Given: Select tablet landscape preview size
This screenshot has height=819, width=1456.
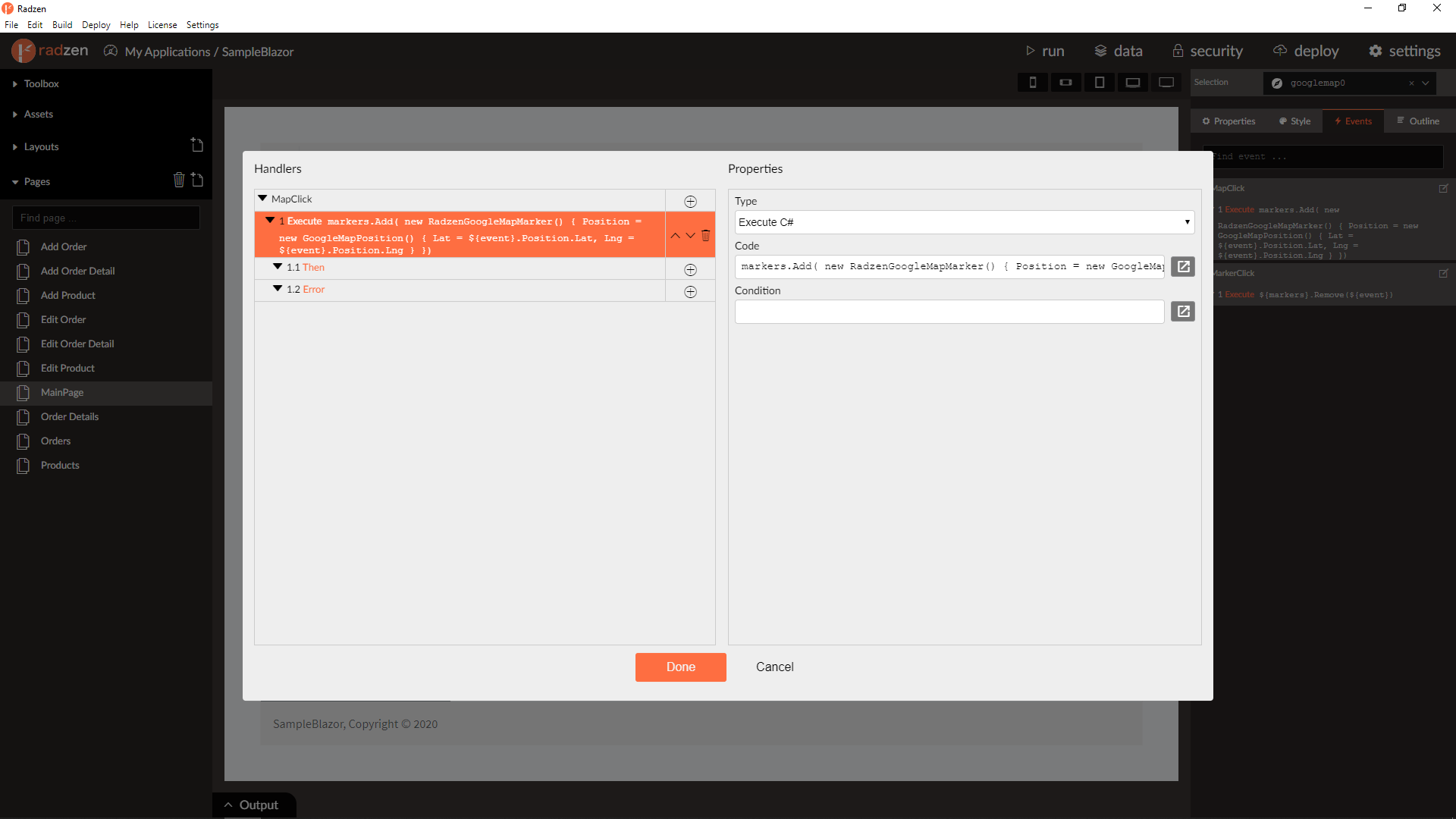Looking at the screenshot, I should (1133, 83).
